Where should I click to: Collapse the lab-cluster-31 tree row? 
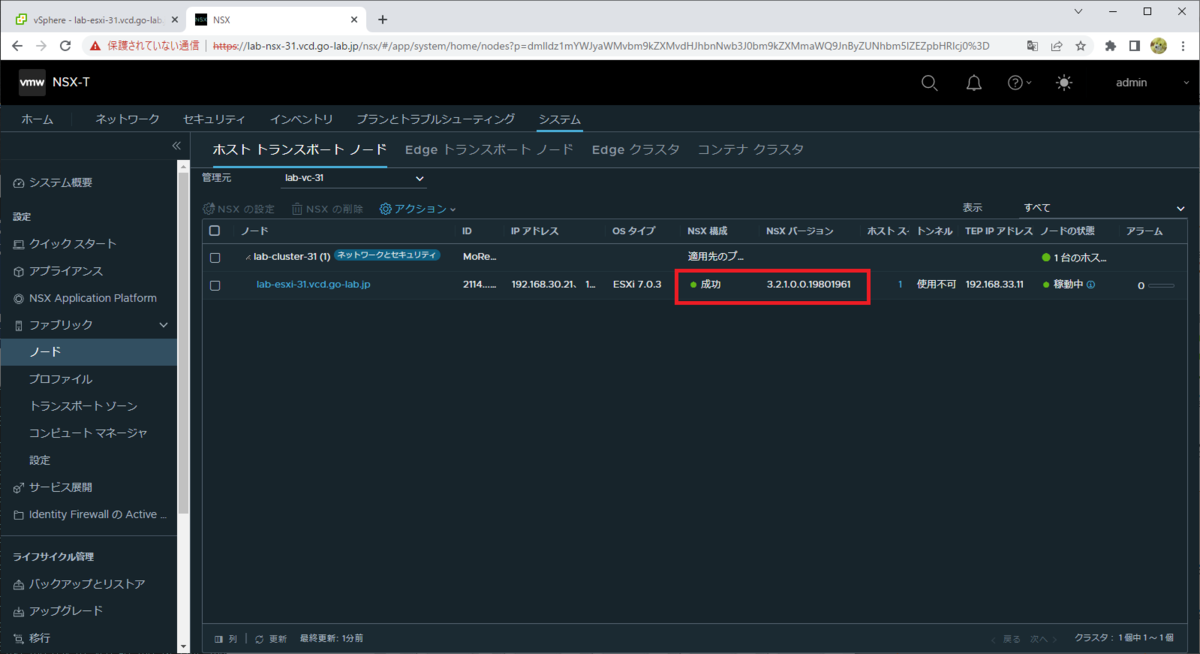[248, 258]
